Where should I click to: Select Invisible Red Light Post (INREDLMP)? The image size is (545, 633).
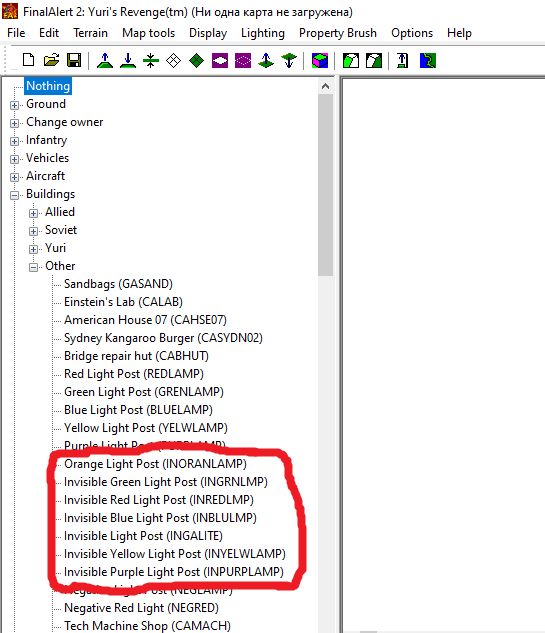click(159, 500)
